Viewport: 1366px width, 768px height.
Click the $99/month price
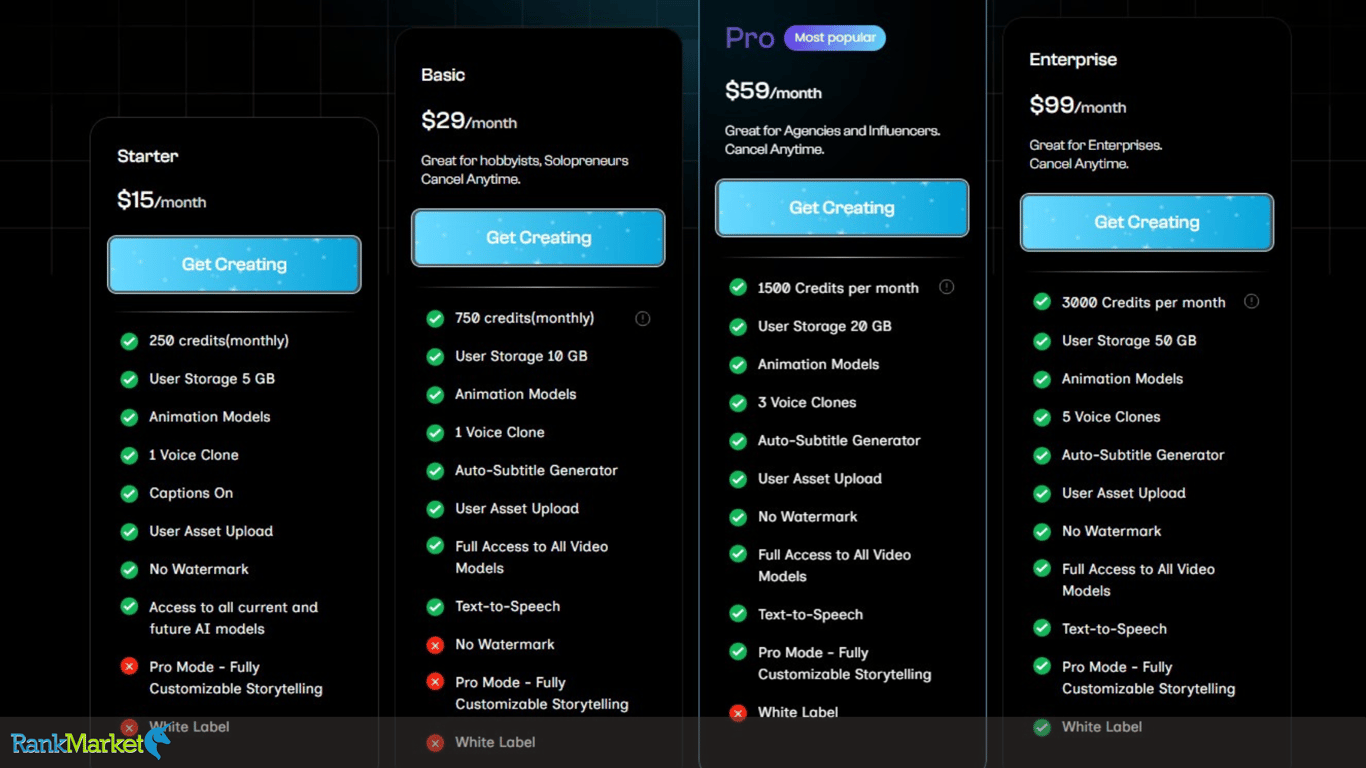[x=1078, y=105]
